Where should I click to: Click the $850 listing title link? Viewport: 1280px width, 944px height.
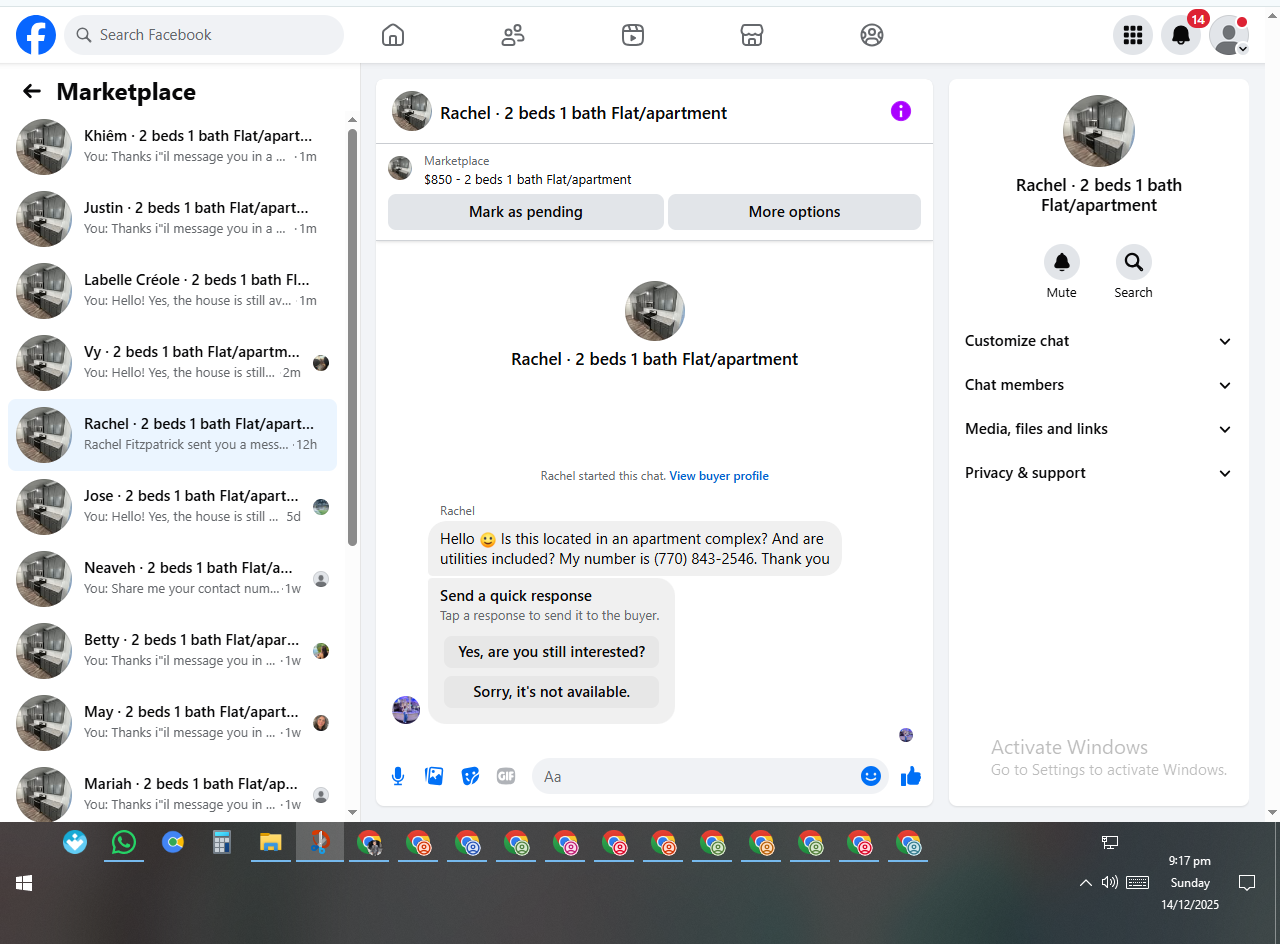click(528, 180)
